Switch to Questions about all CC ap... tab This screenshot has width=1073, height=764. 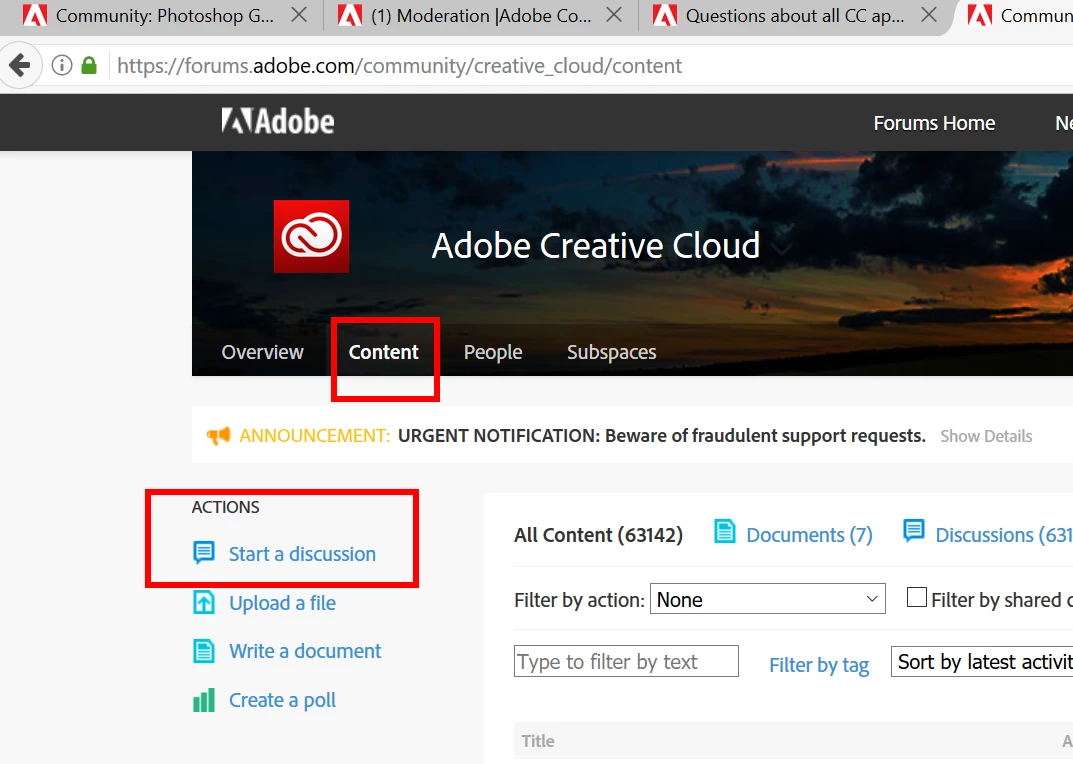(x=794, y=16)
